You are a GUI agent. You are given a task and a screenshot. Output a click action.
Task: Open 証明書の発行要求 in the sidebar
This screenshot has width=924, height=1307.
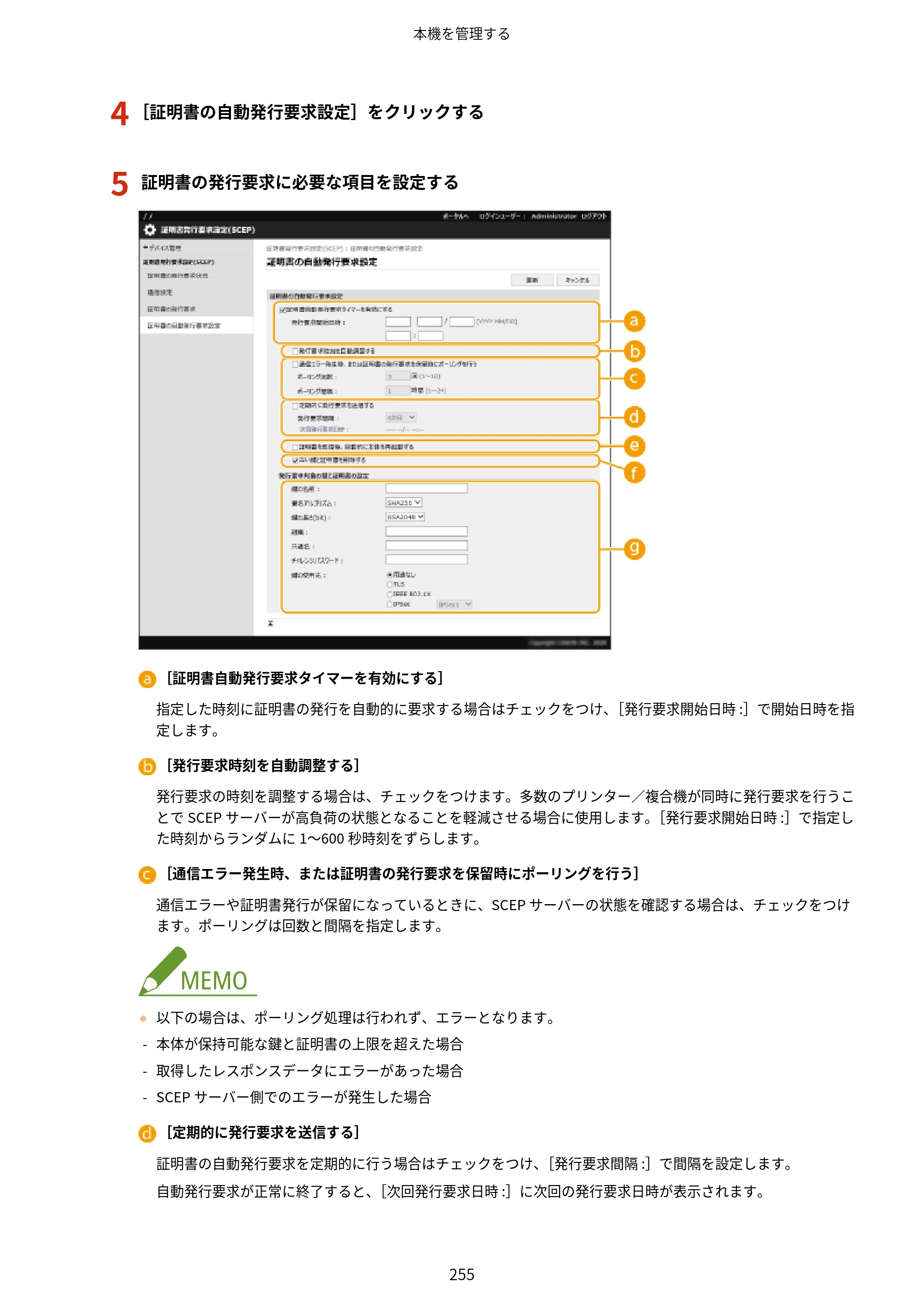click(171, 309)
